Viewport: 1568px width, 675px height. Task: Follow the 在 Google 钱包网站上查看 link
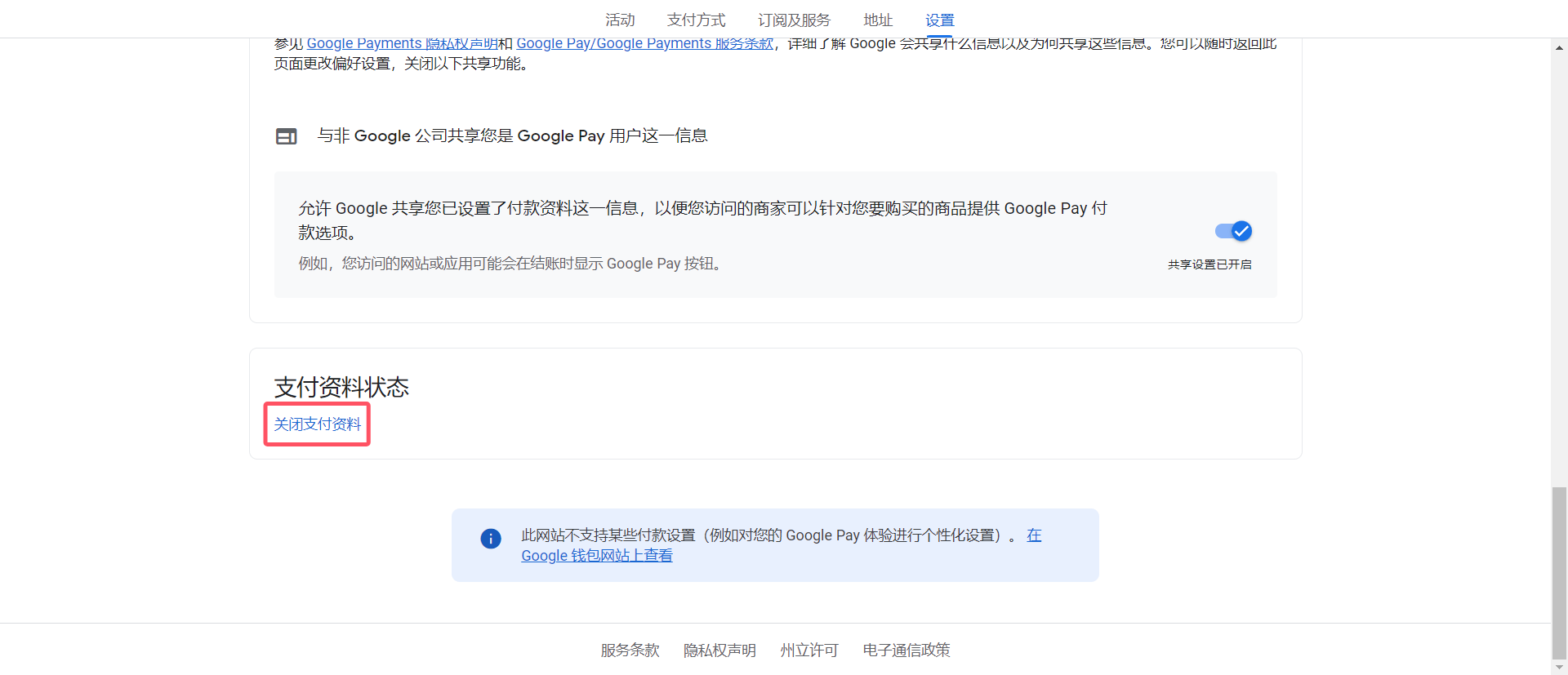coord(596,556)
